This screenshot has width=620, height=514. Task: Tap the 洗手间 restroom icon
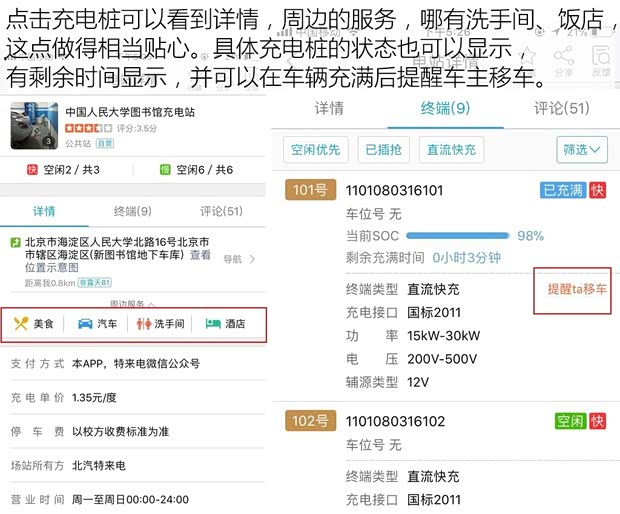(x=143, y=324)
